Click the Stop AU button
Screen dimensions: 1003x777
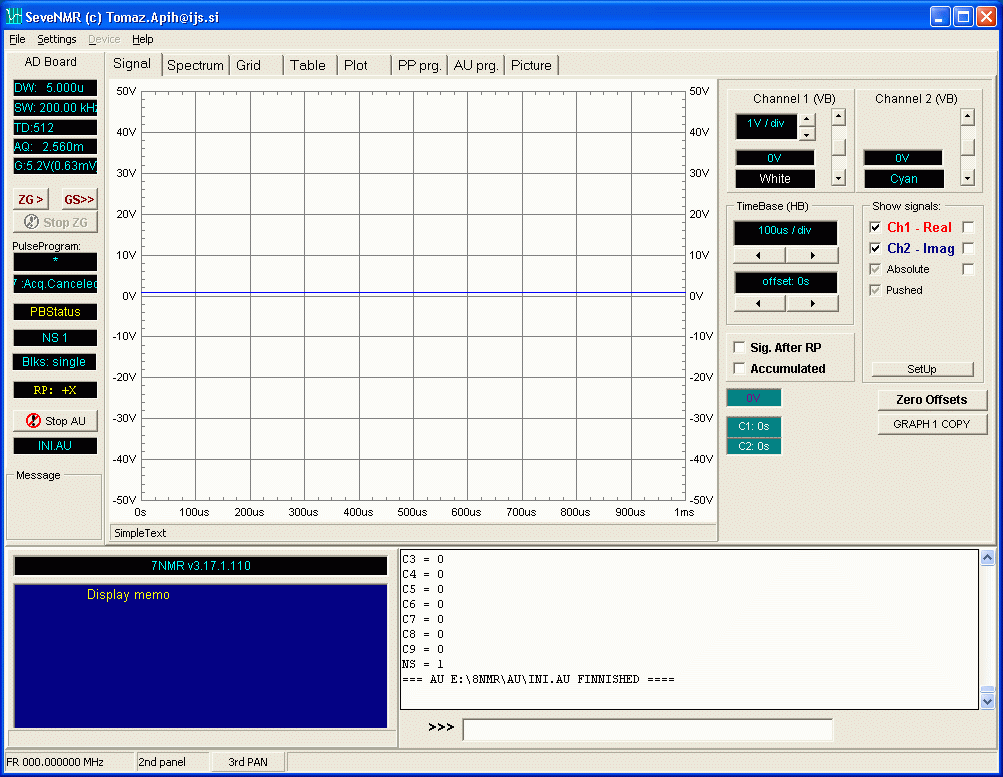55,421
